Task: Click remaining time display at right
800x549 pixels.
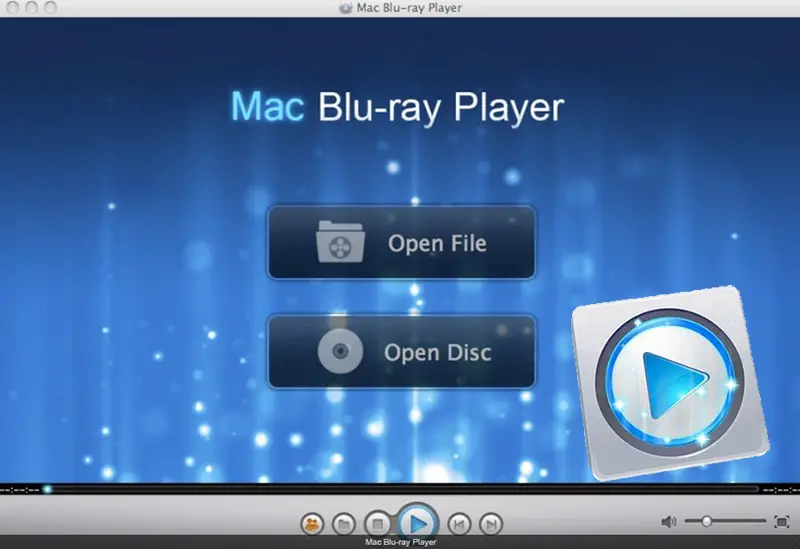Action: coord(781,490)
